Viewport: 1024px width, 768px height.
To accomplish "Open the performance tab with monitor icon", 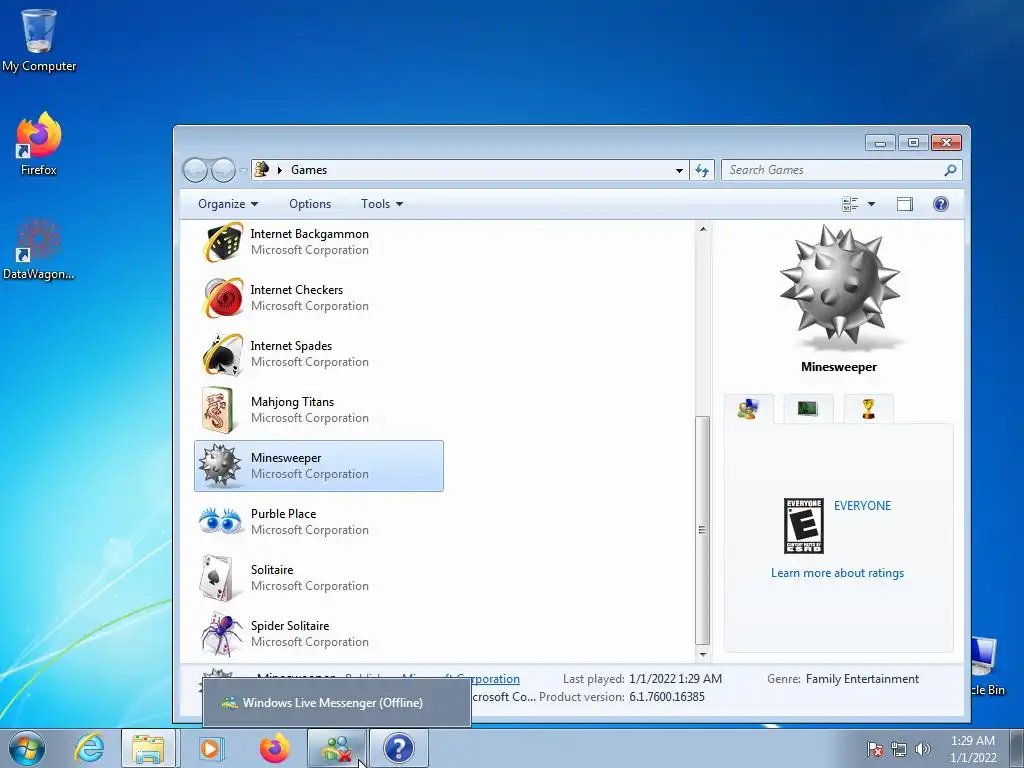I will (x=808, y=409).
